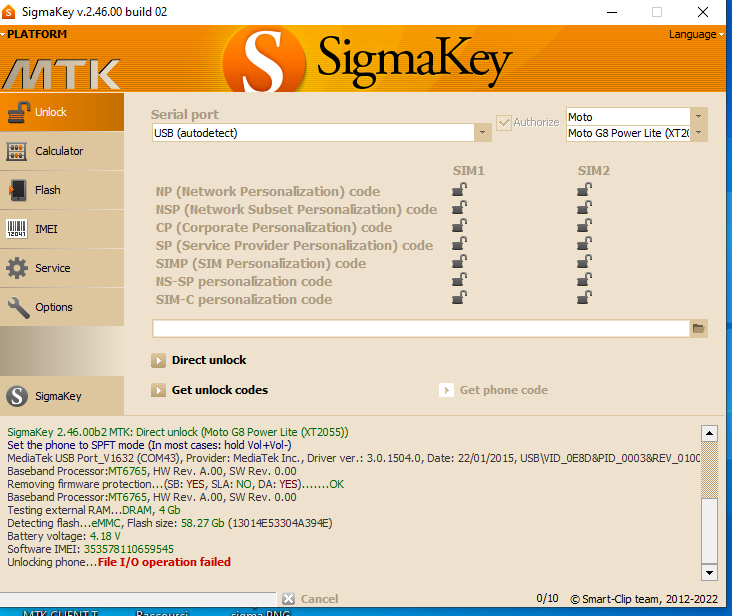Switch to the Flash tab

[62, 190]
